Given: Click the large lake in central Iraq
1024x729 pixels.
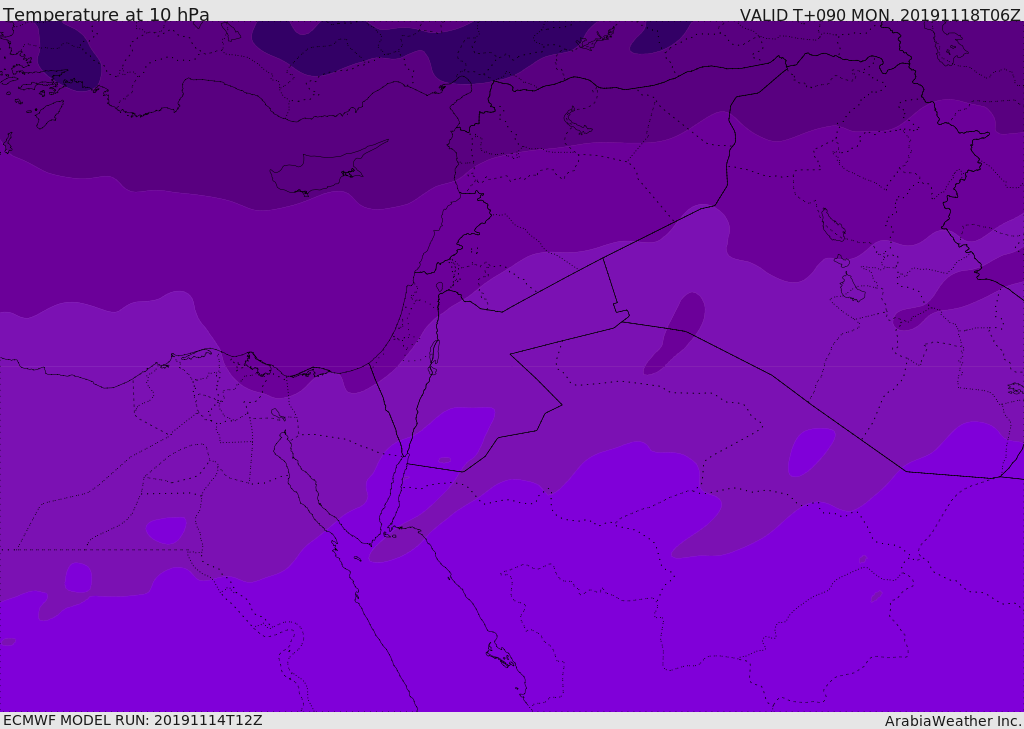Looking at the screenshot, I should 832,225.
